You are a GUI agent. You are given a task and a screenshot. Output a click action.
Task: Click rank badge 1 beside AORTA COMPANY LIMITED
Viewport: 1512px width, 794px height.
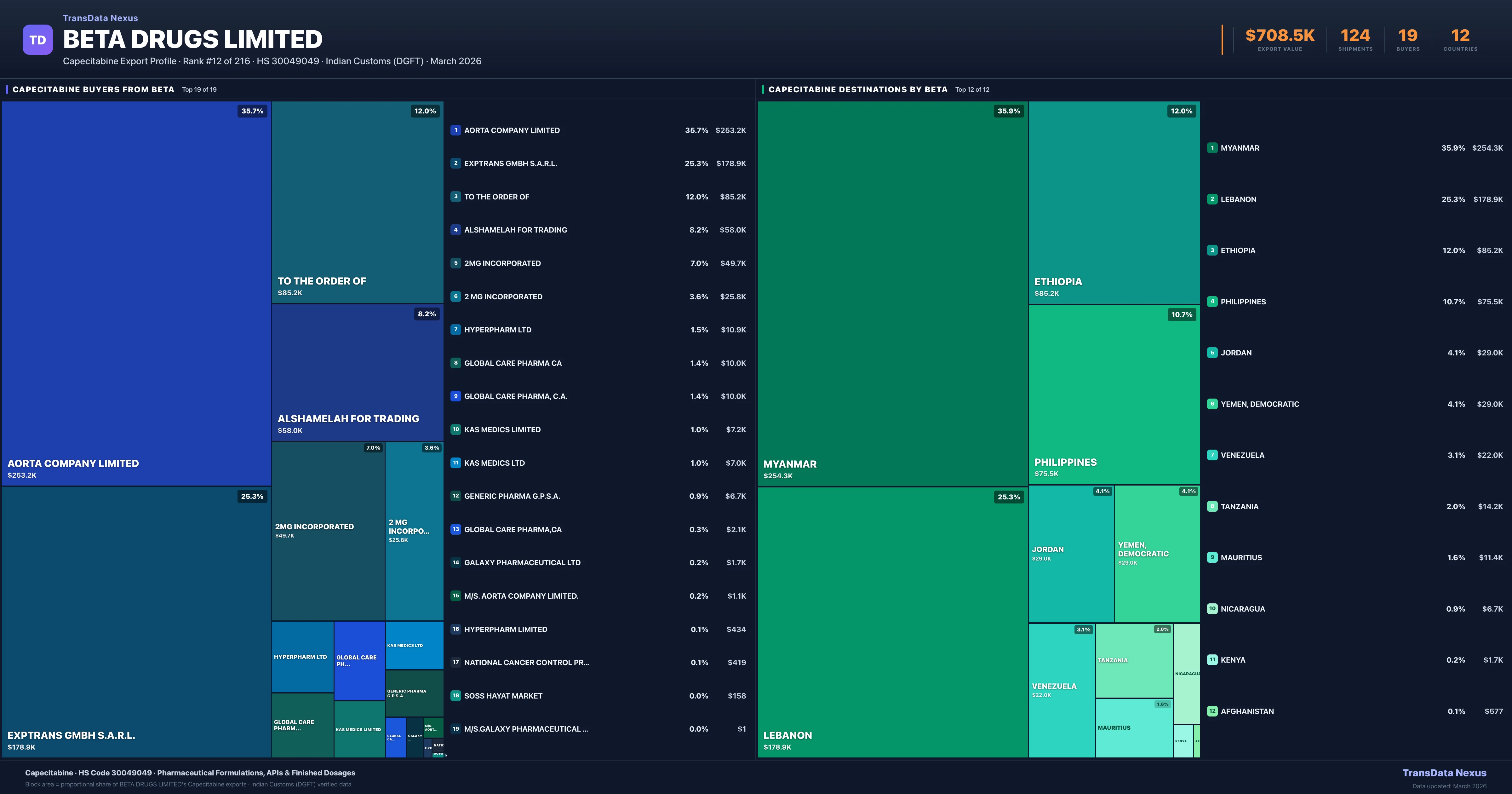click(x=455, y=130)
